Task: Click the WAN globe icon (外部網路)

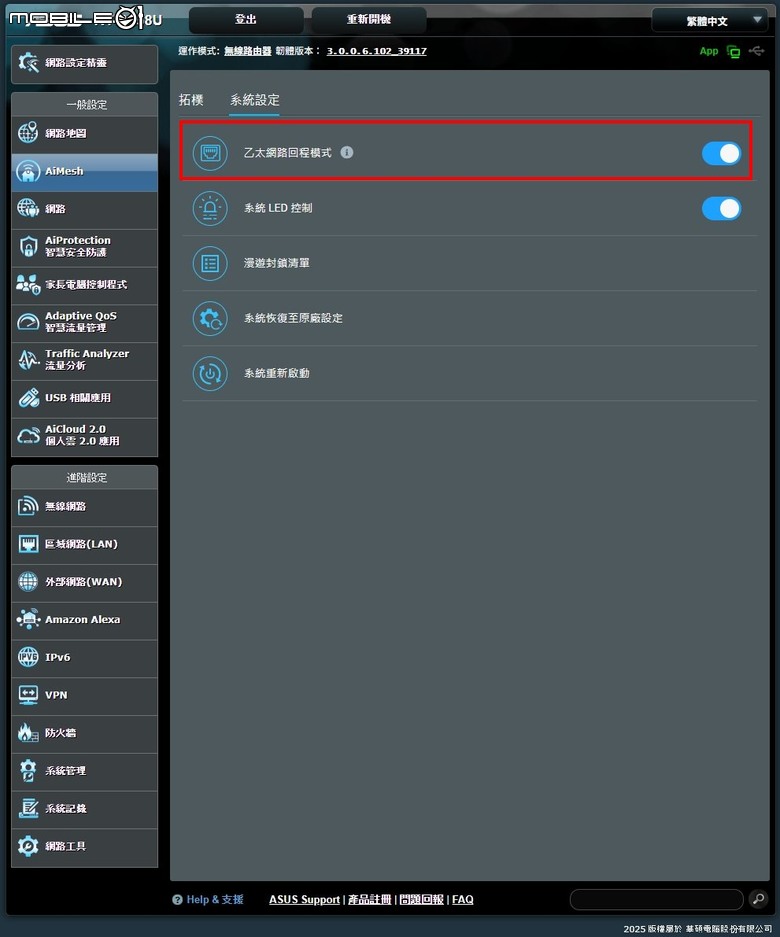Action: coord(28,581)
